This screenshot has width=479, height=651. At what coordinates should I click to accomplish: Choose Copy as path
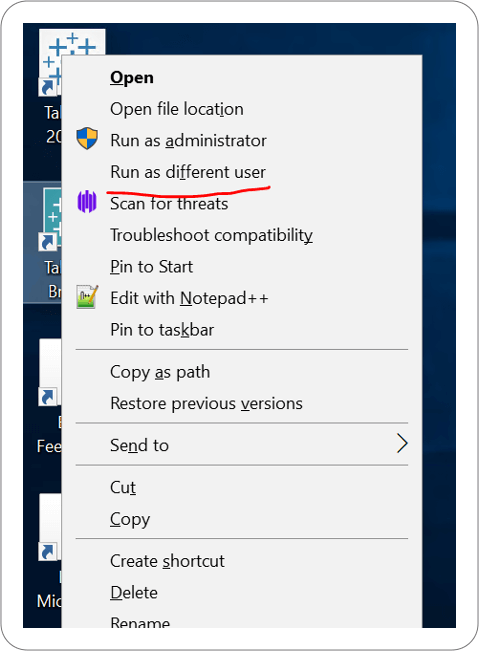(160, 372)
